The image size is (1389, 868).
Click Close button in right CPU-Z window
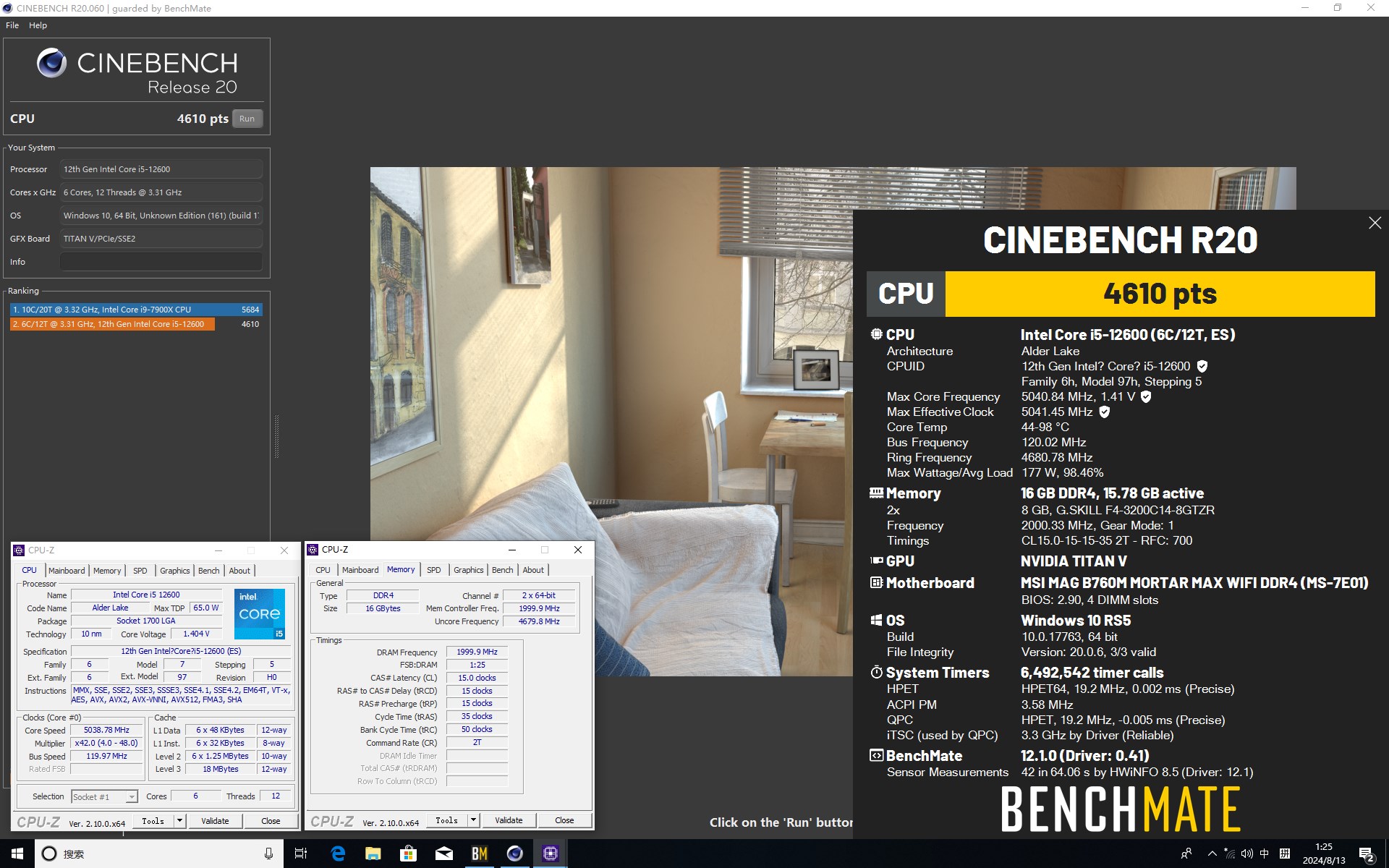(564, 820)
